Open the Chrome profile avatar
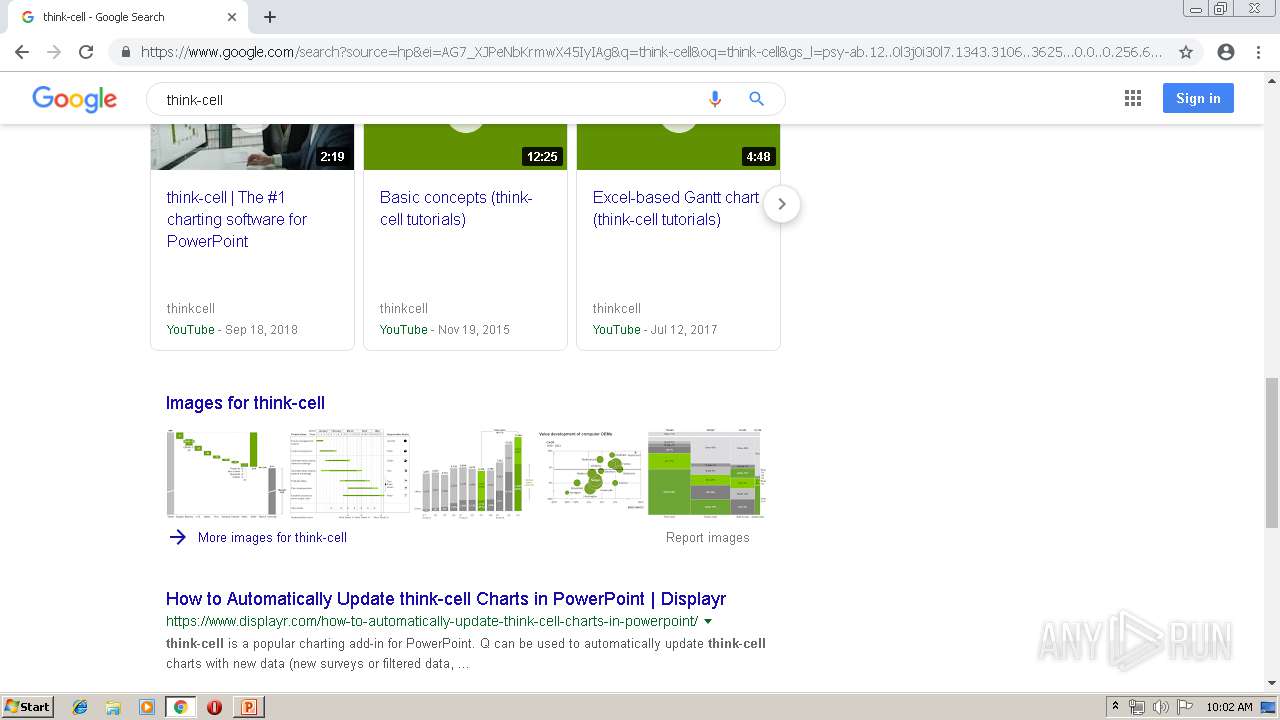 (1226, 52)
